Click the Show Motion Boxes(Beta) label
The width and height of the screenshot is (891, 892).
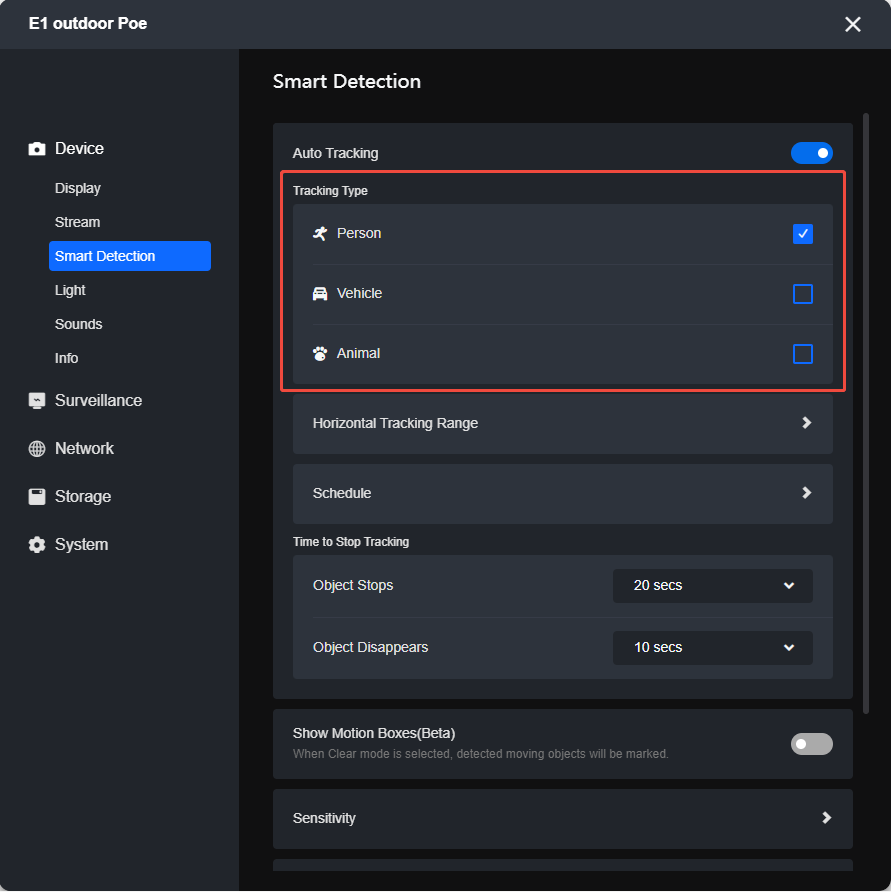pos(374,733)
